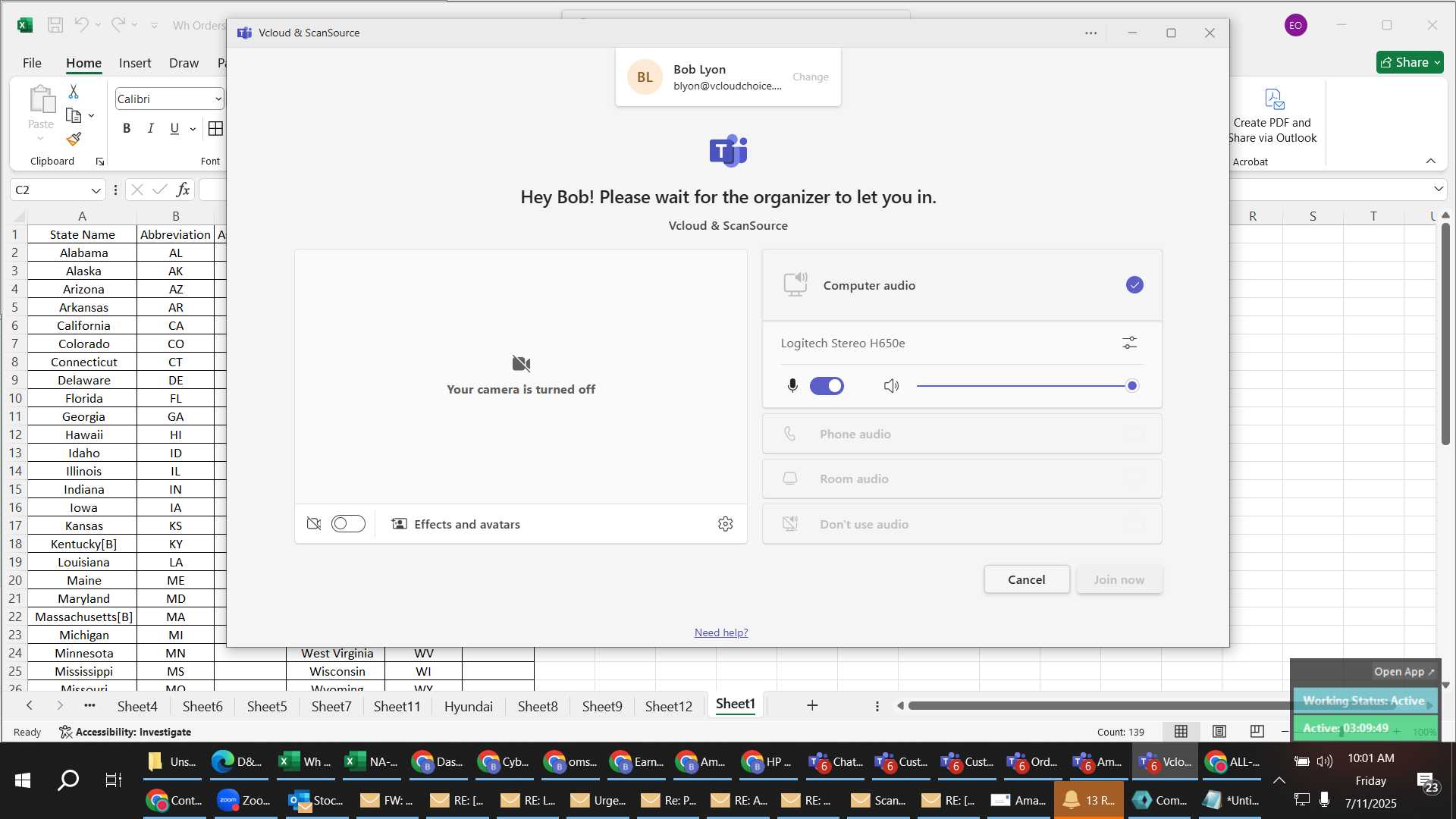Open Windows taskbar search
Image resolution: width=1456 pixels, height=819 pixels.
68,780
